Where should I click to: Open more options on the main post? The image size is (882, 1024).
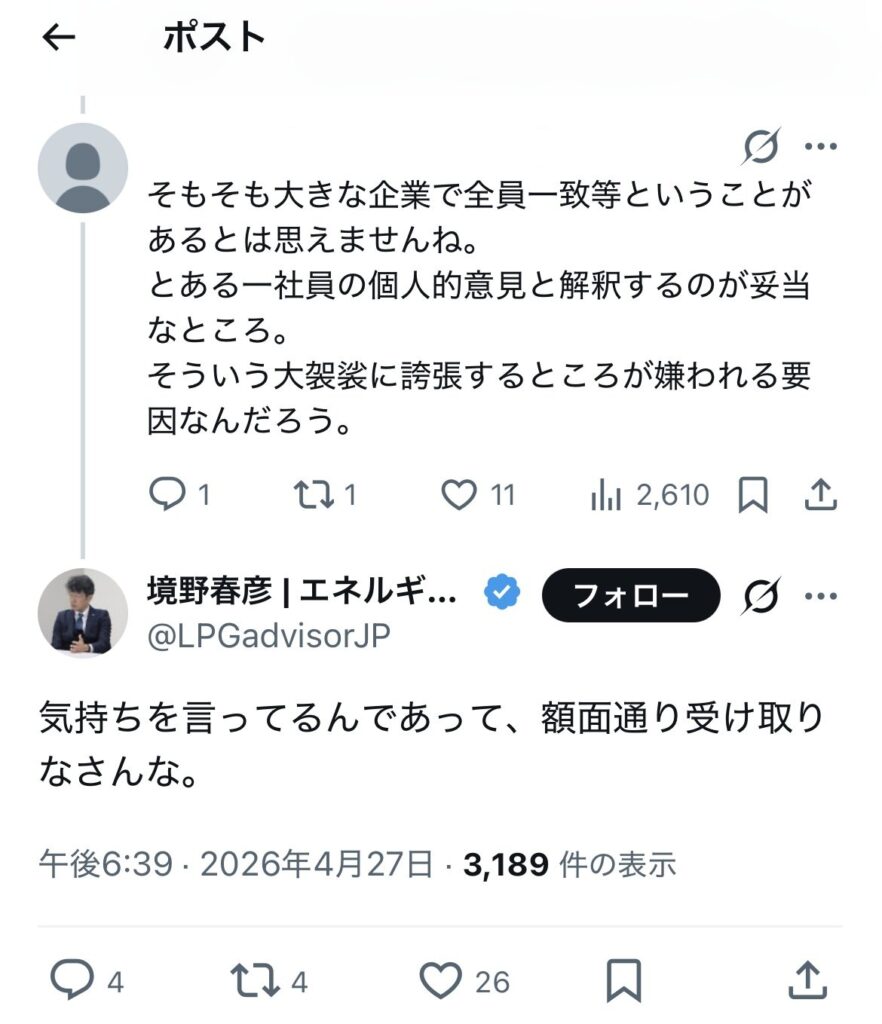(820, 597)
